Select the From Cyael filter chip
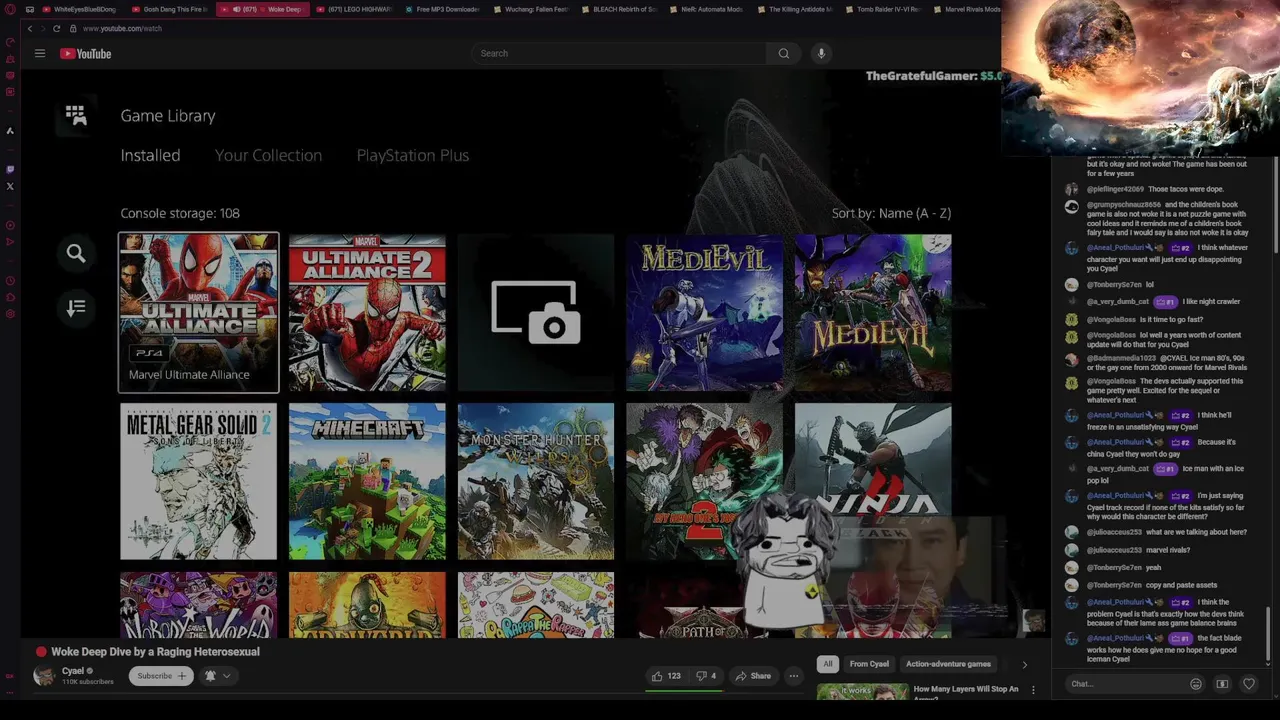1280x720 pixels. pos(869,664)
